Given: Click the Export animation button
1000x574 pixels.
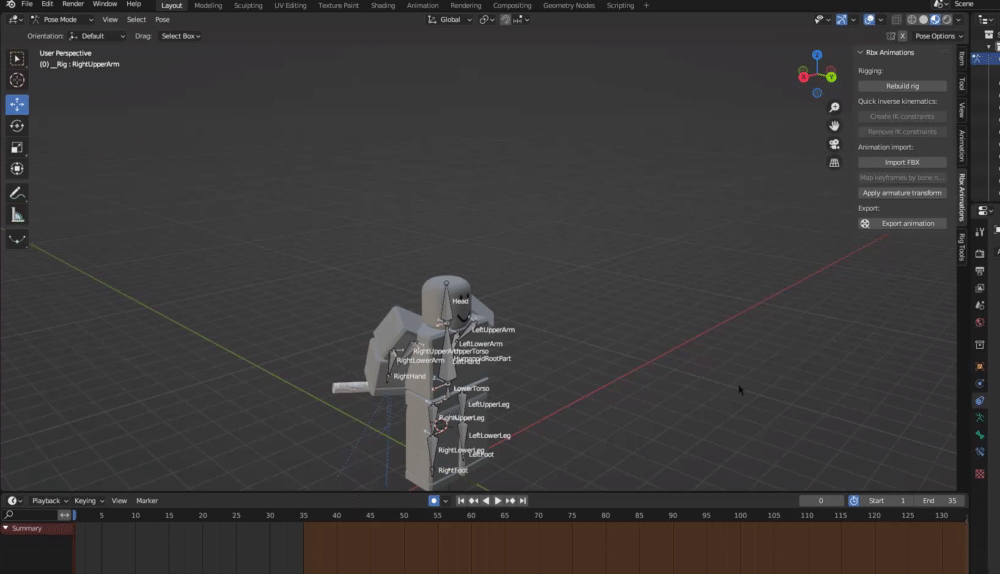Looking at the screenshot, I should [x=902, y=224].
